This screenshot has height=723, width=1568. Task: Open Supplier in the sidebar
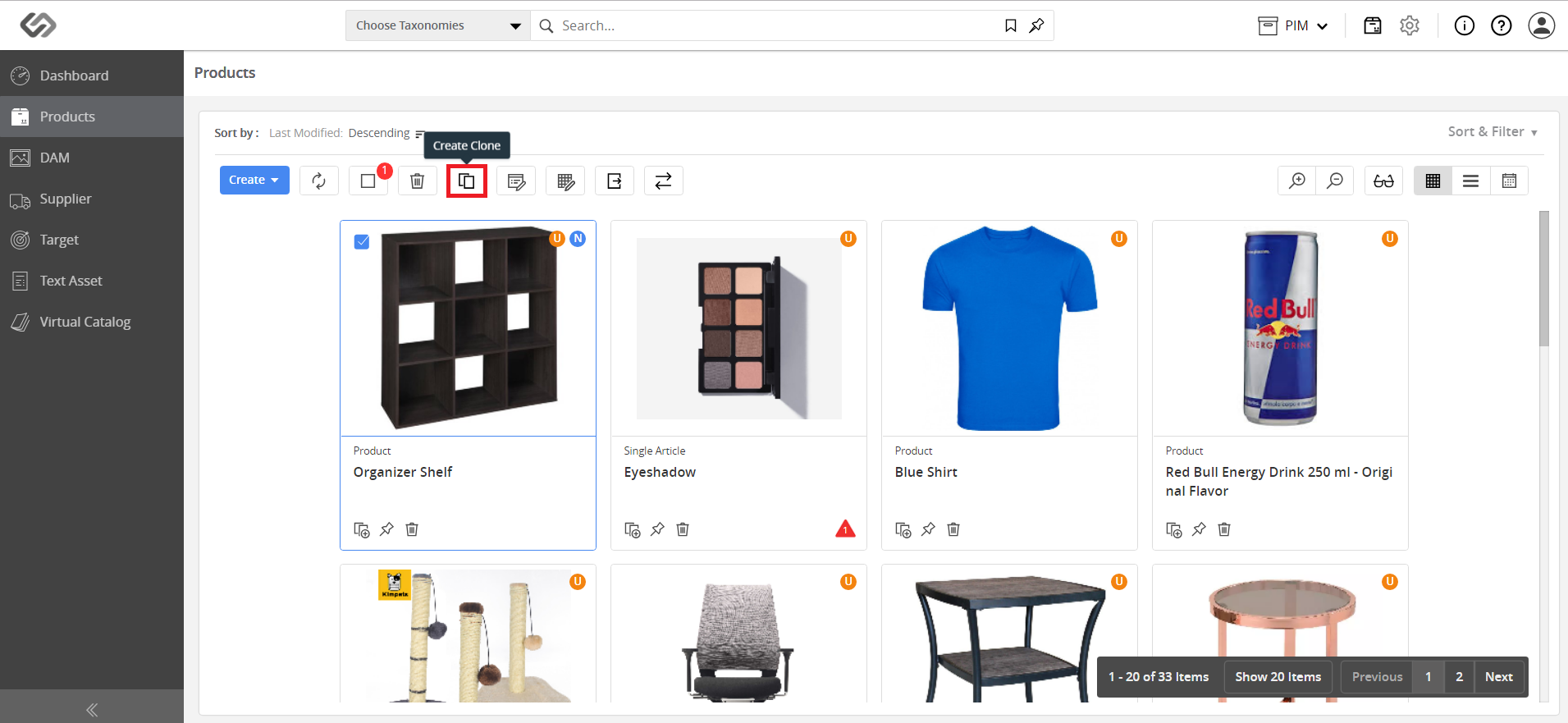(92, 199)
